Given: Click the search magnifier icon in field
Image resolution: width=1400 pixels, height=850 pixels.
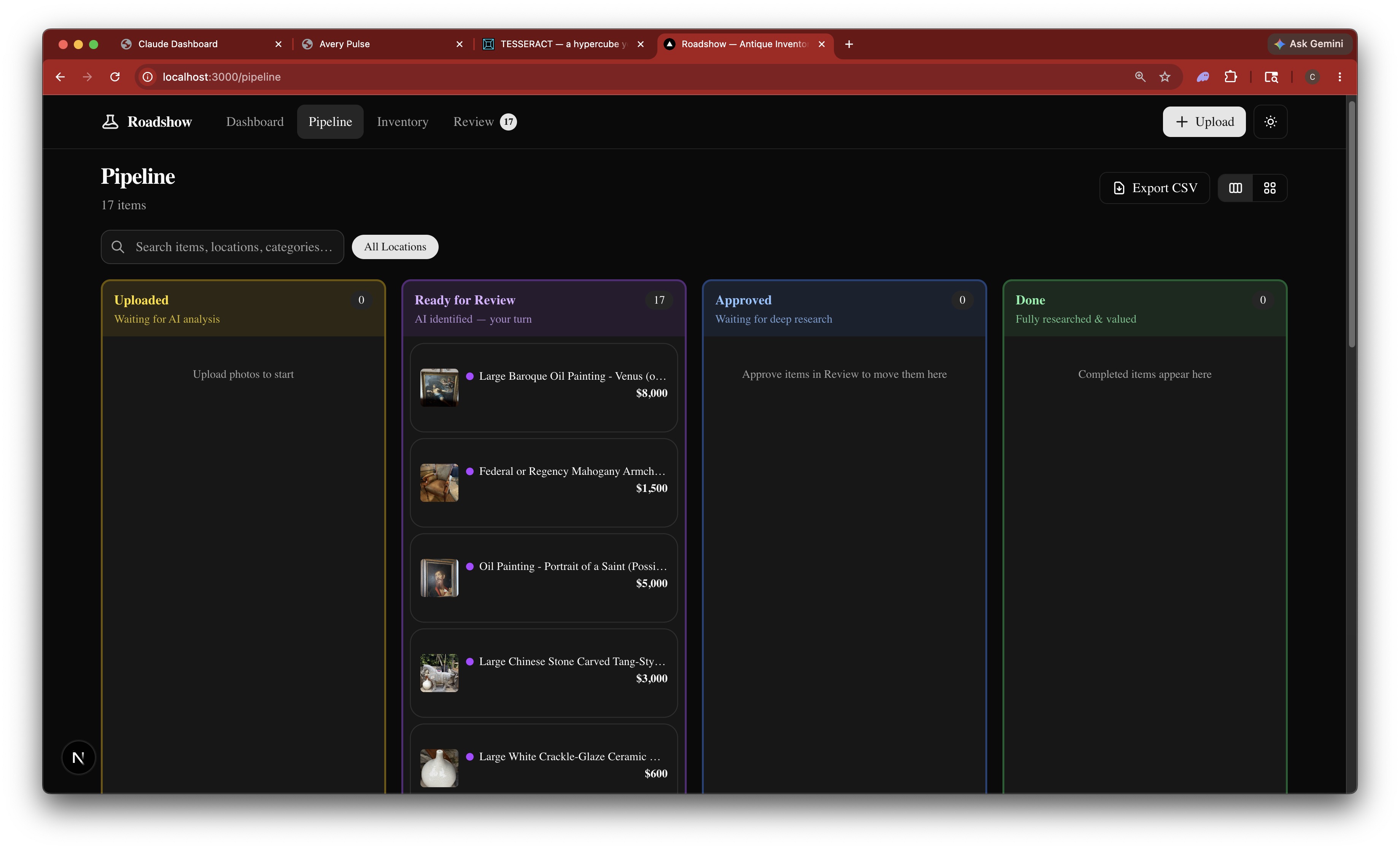Looking at the screenshot, I should (118, 247).
